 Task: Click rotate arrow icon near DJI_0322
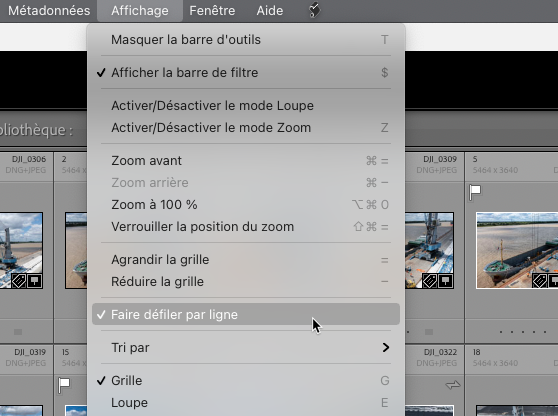point(453,385)
